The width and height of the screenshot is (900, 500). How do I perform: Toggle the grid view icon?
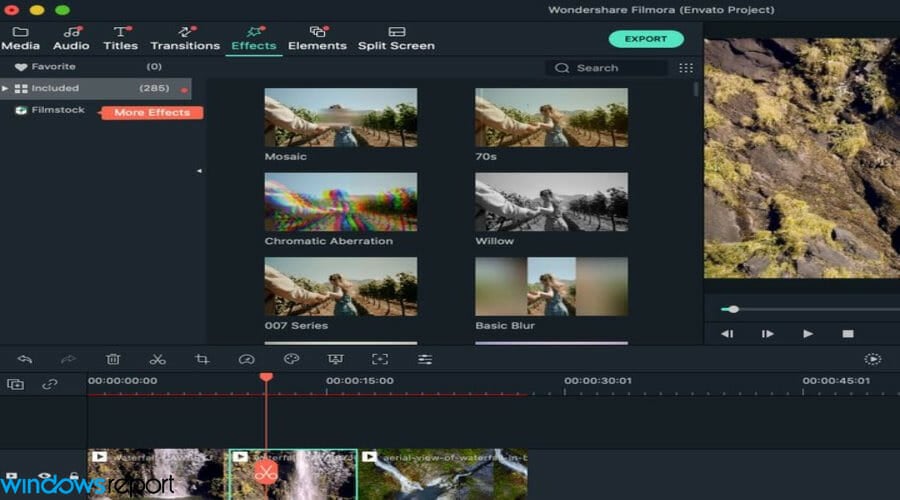(x=686, y=68)
